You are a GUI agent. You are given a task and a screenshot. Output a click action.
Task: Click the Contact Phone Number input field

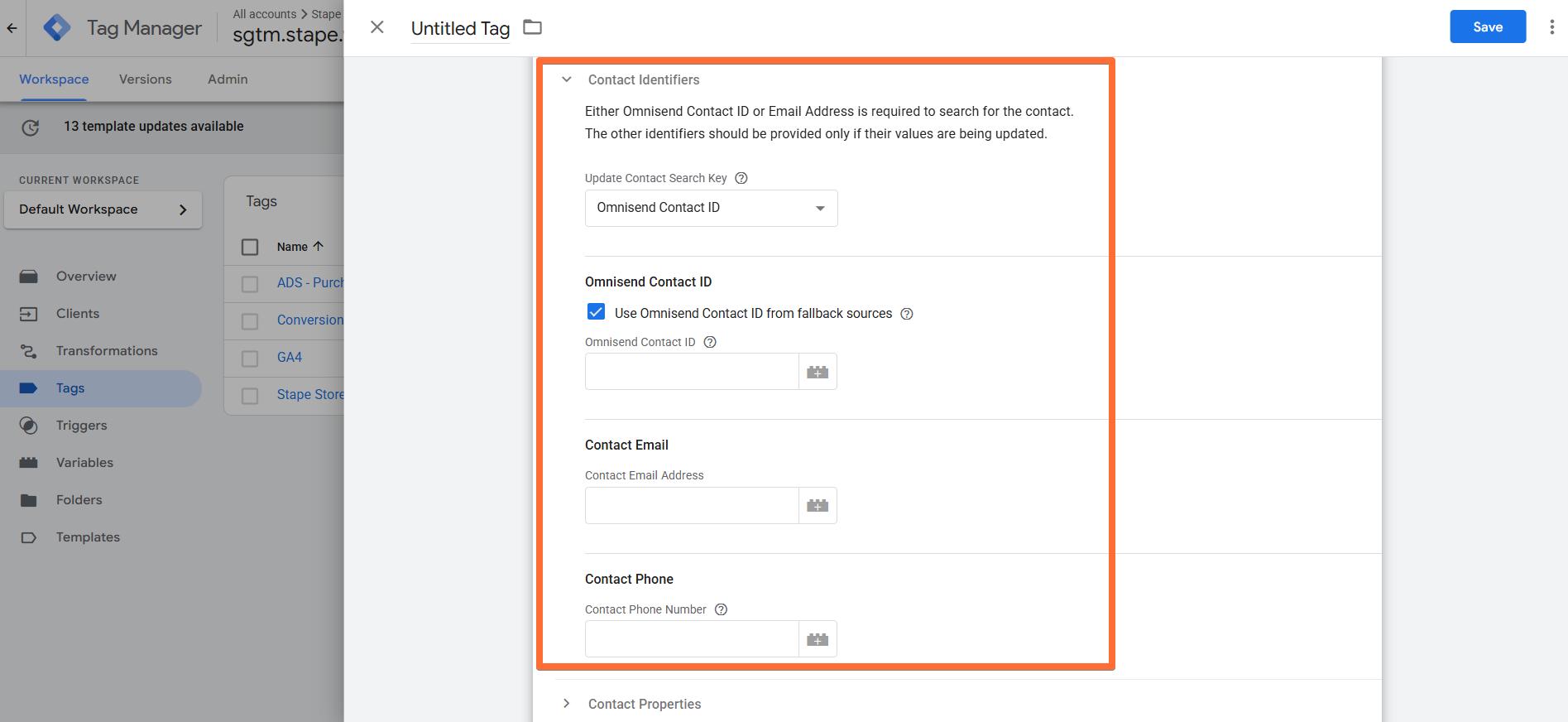(x=692, y=639)
